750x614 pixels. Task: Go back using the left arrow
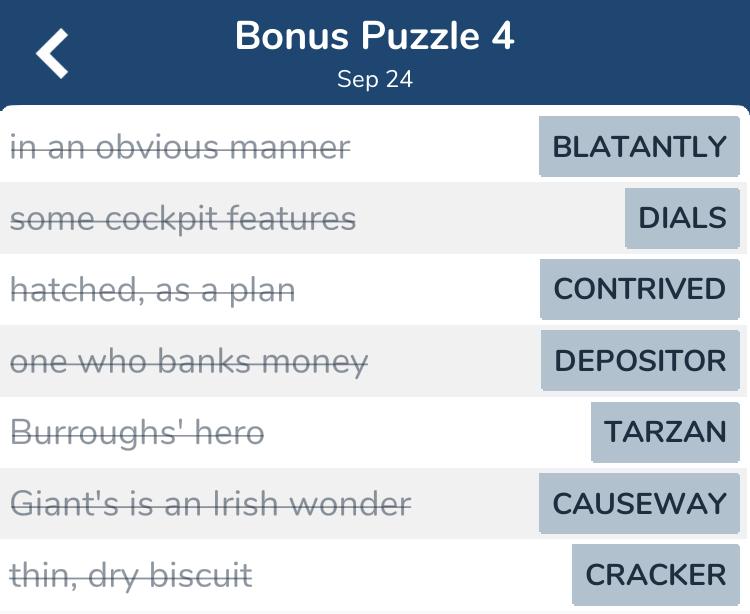pos(53,53)
